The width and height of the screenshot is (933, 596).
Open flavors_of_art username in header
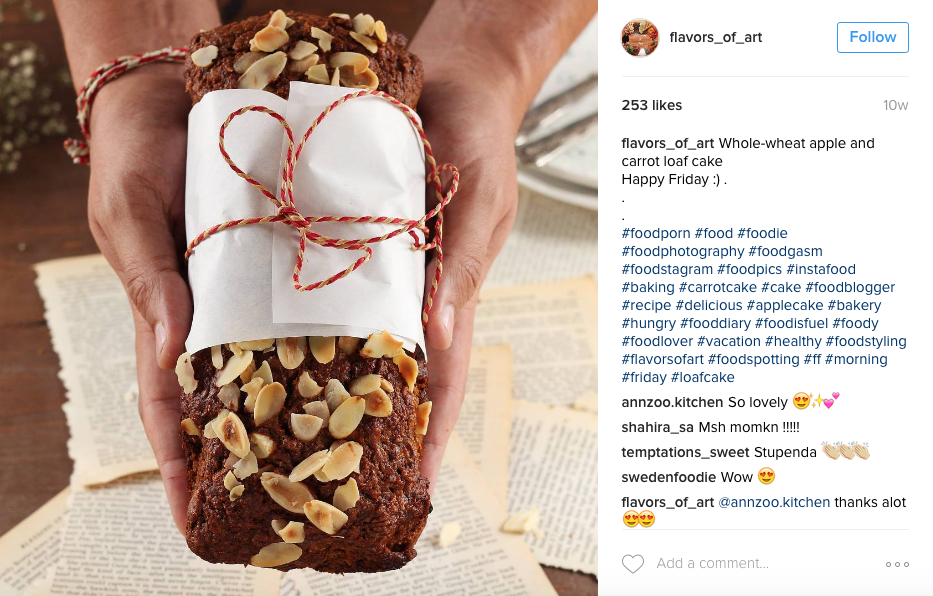point(716,37)
